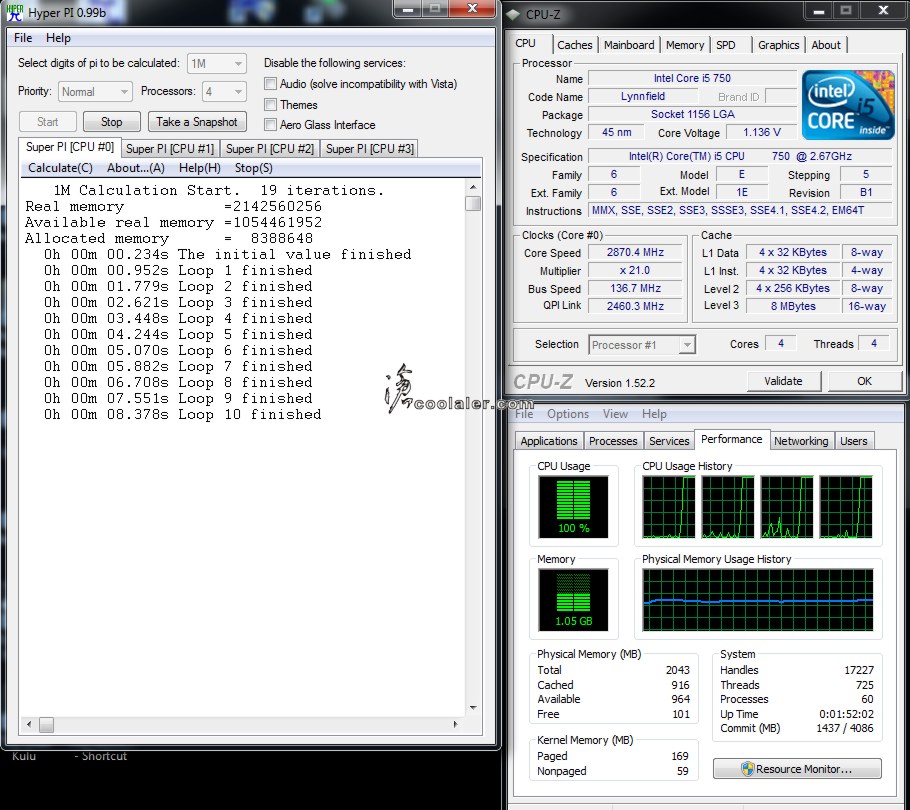Click the processor Name field Intel Core i5 750
910x810 pixels.
coord(692,78)
